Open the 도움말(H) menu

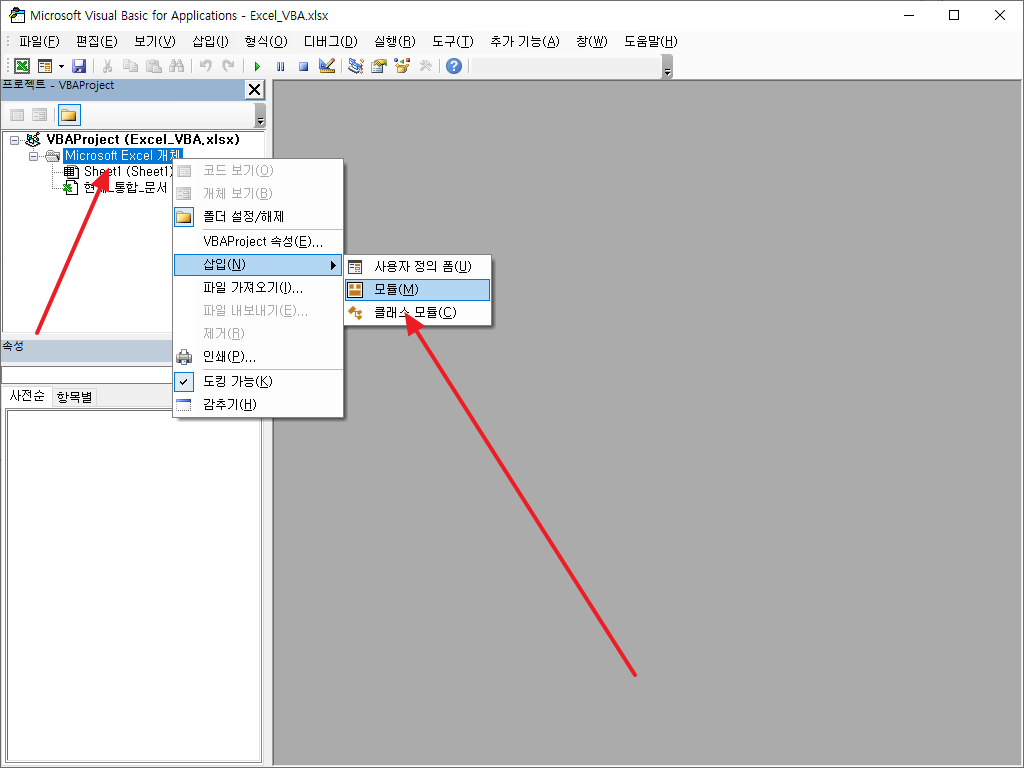pos(650,42)
